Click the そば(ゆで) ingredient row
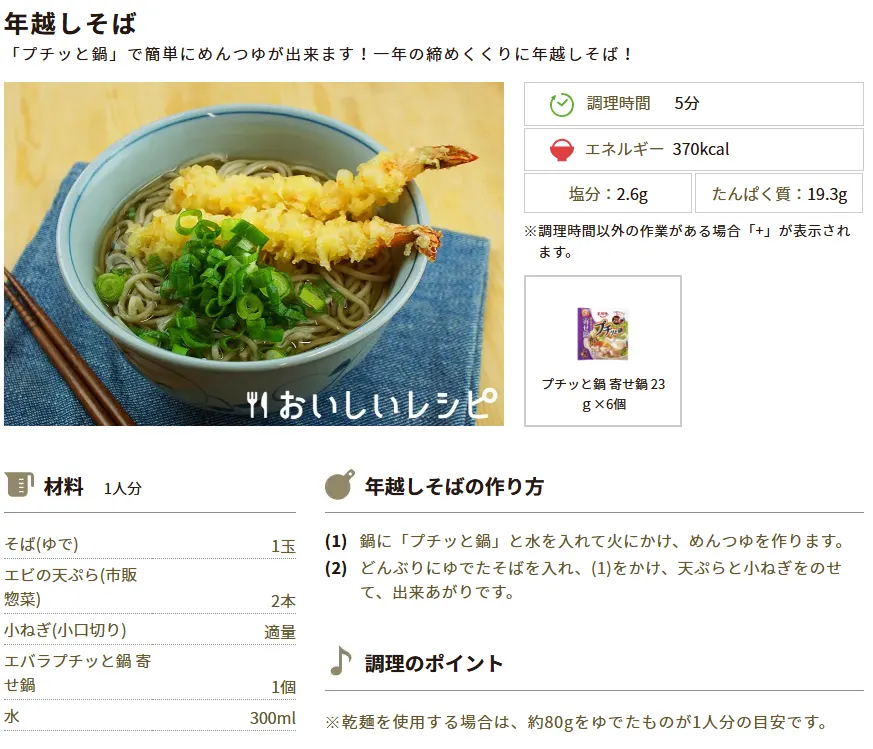 coord(150,544)
